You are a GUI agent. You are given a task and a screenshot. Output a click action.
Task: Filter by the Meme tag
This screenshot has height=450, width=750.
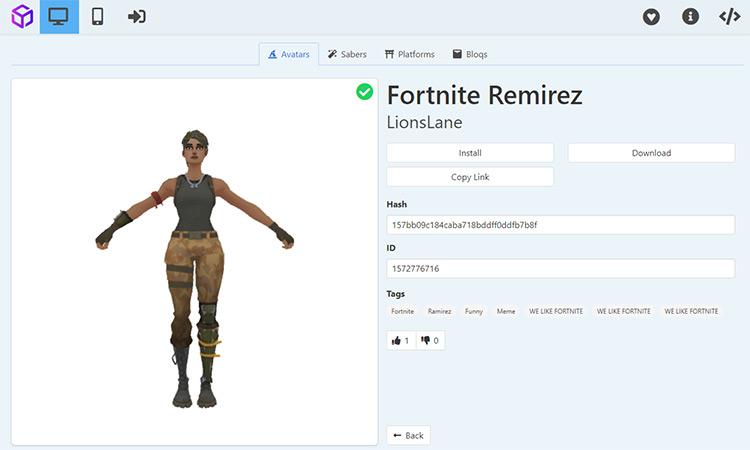[x=506, y=311]
